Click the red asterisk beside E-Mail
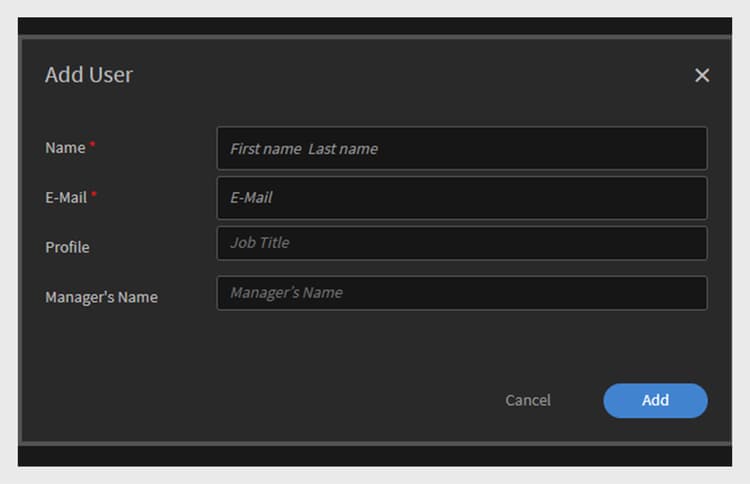Image resolution: width=750 pixels, height=484 pixels. point(94,194)
